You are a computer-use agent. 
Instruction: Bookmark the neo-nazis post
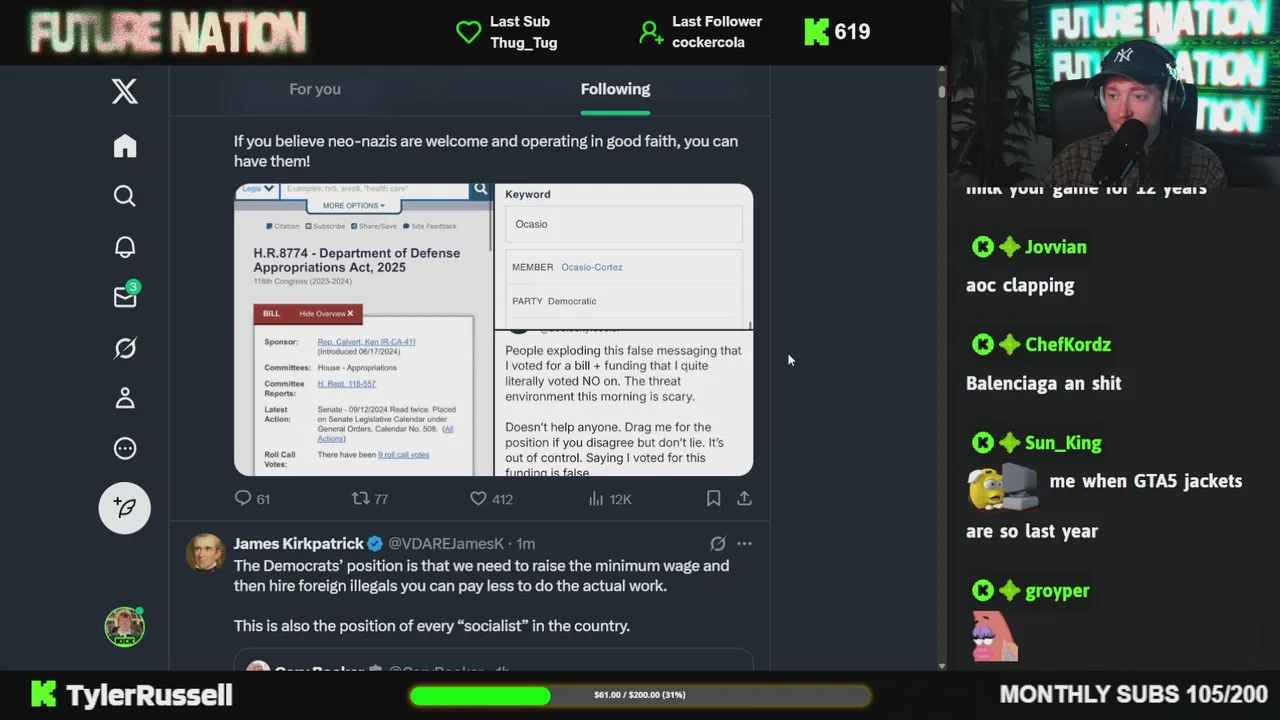(713, 498)
